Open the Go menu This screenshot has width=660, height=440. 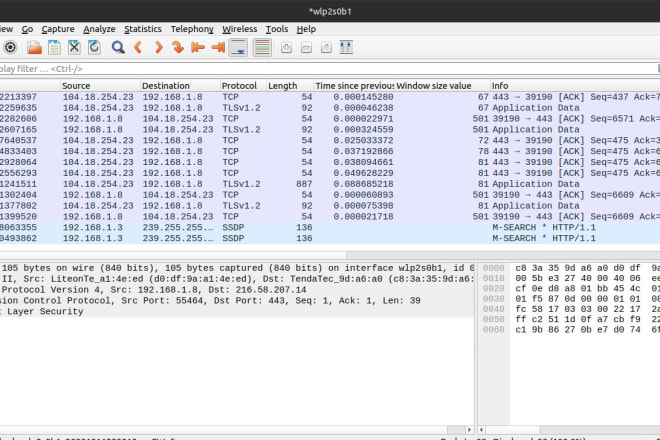pos(27,29)
